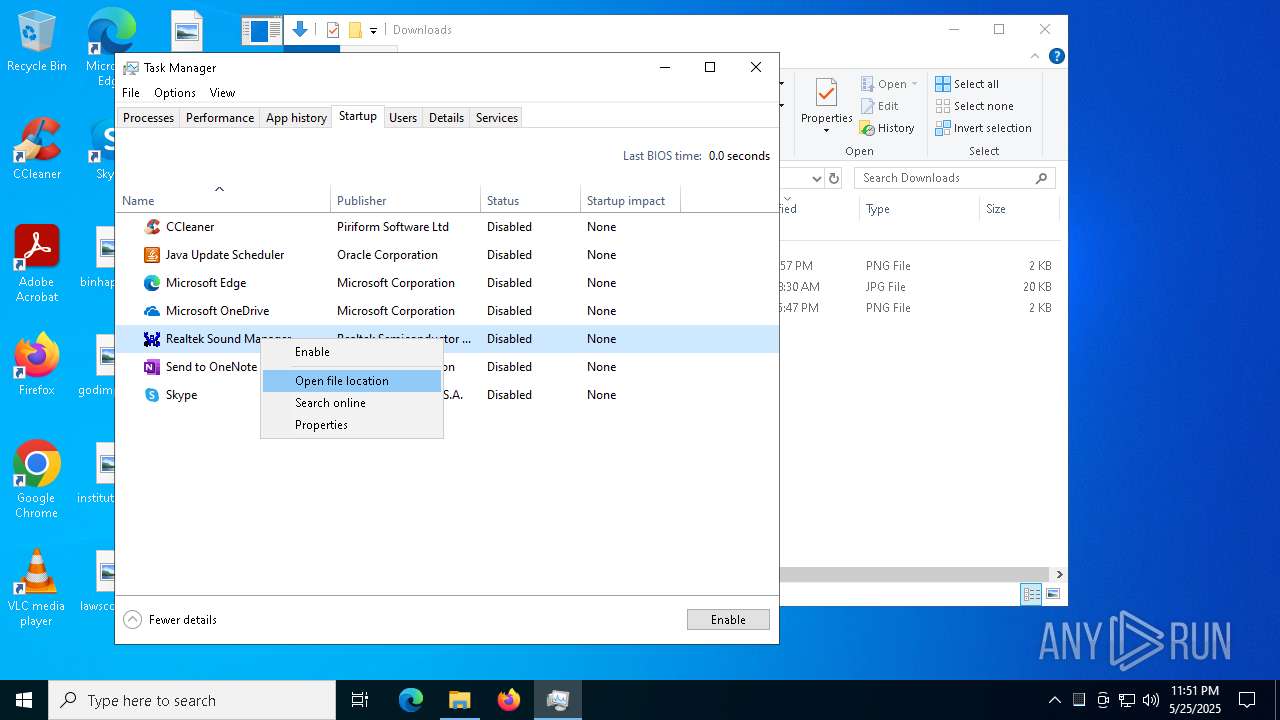Open the CCleaner desktop shortcut
The width and height of the screenshot is (1280, 720).
coord(37,150)
